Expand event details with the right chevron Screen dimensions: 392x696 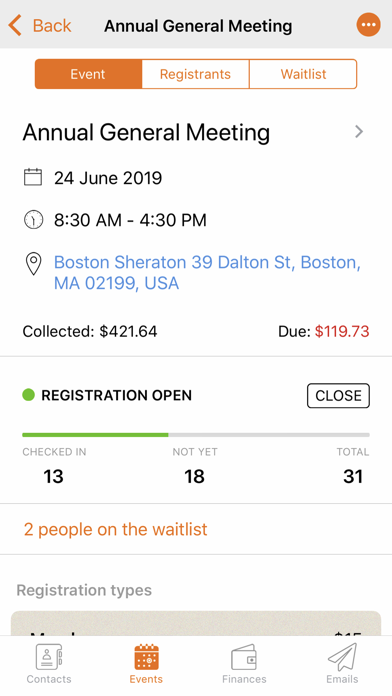359,132
